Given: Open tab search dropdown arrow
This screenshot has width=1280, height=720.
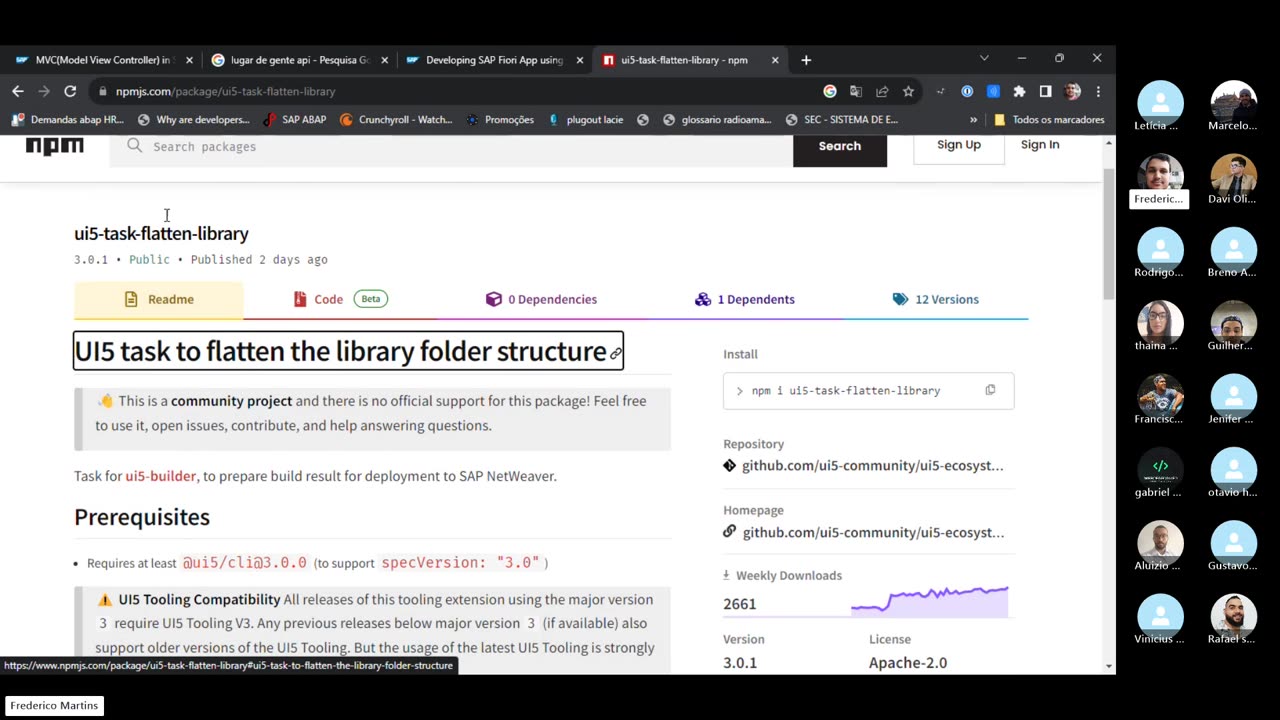Looking at the screenshot, I should point(984,59).
